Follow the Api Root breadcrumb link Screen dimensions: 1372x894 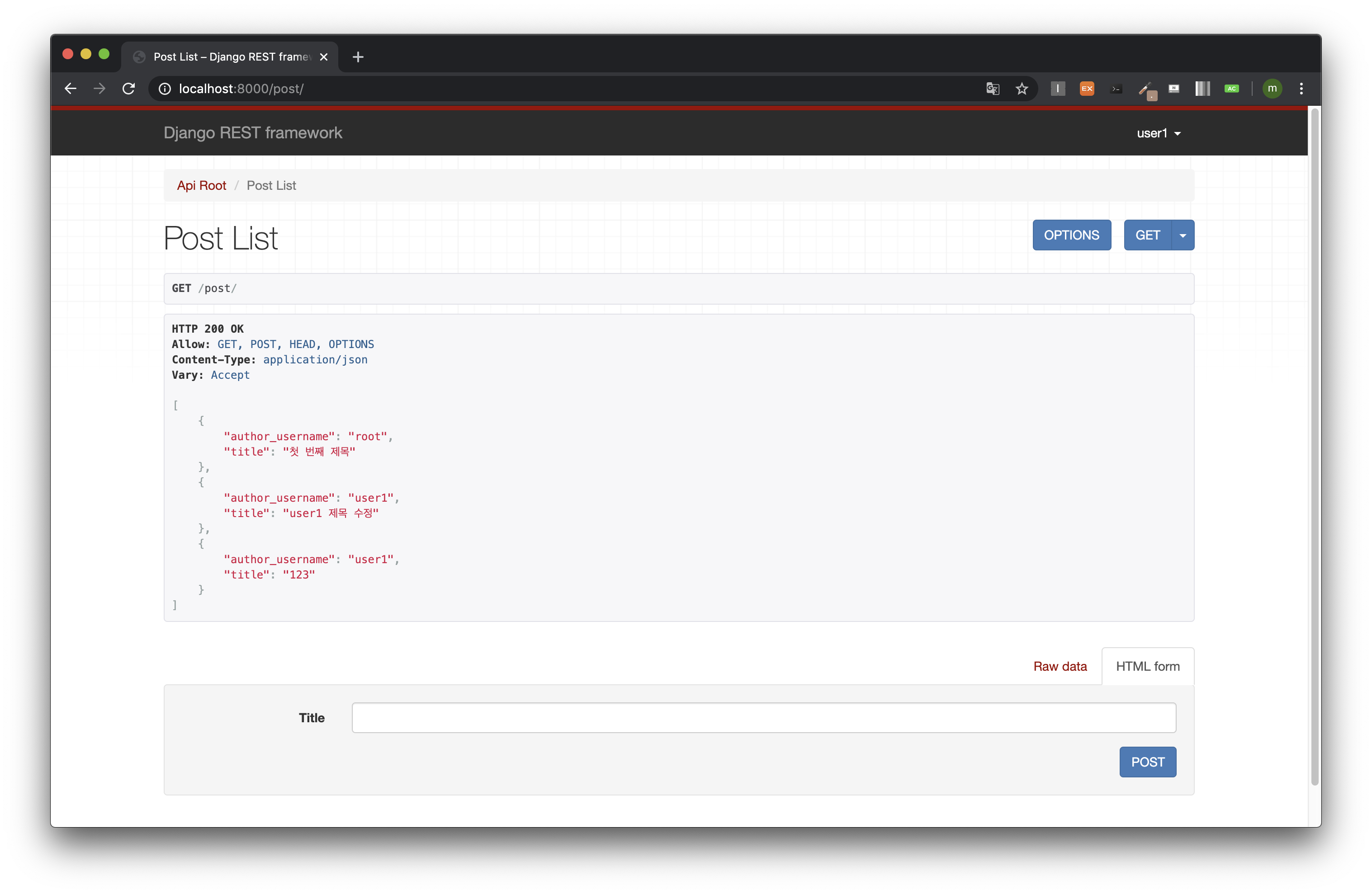201,185
